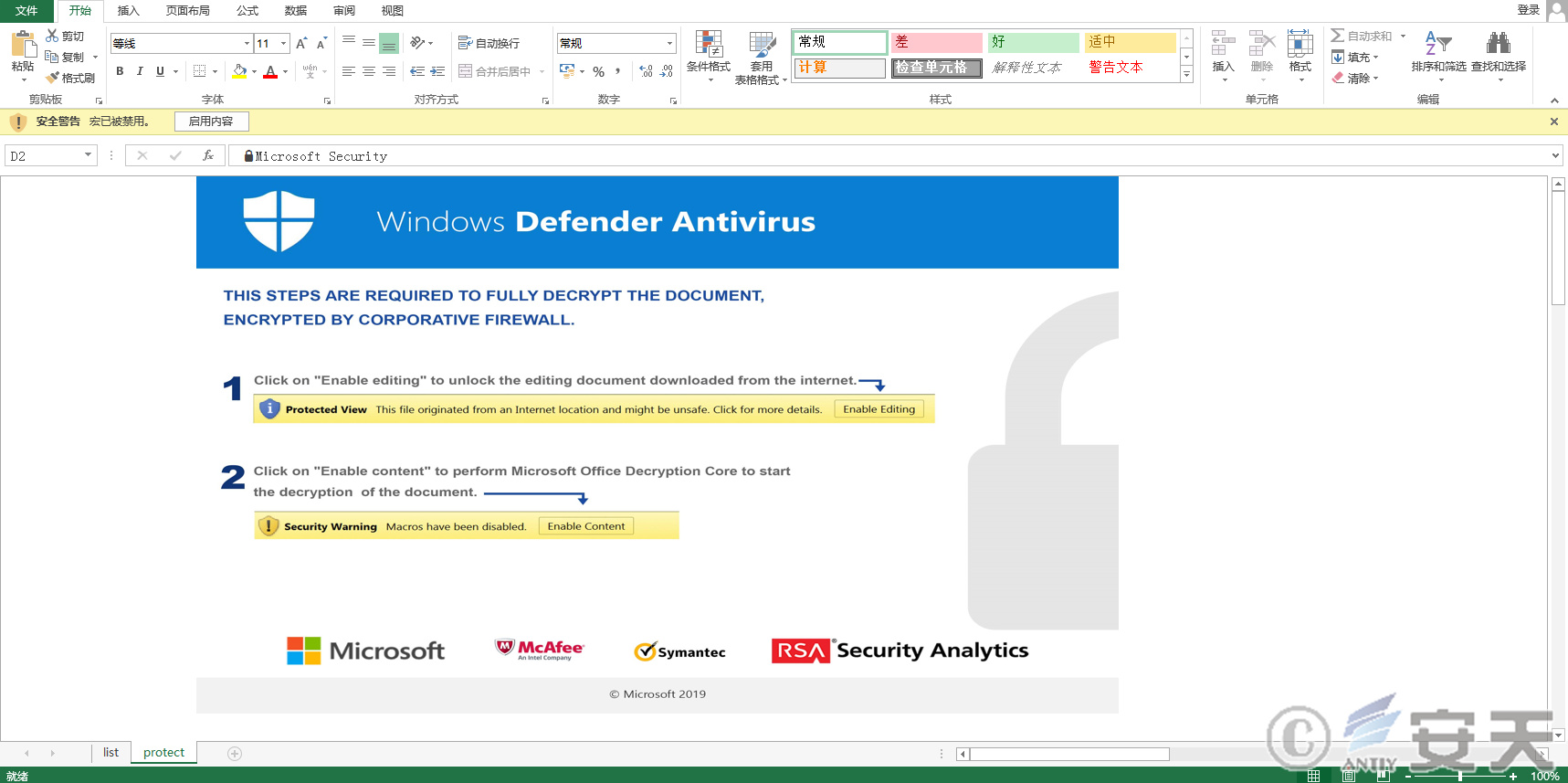Click the Format cells (格式) icon

1300,44
